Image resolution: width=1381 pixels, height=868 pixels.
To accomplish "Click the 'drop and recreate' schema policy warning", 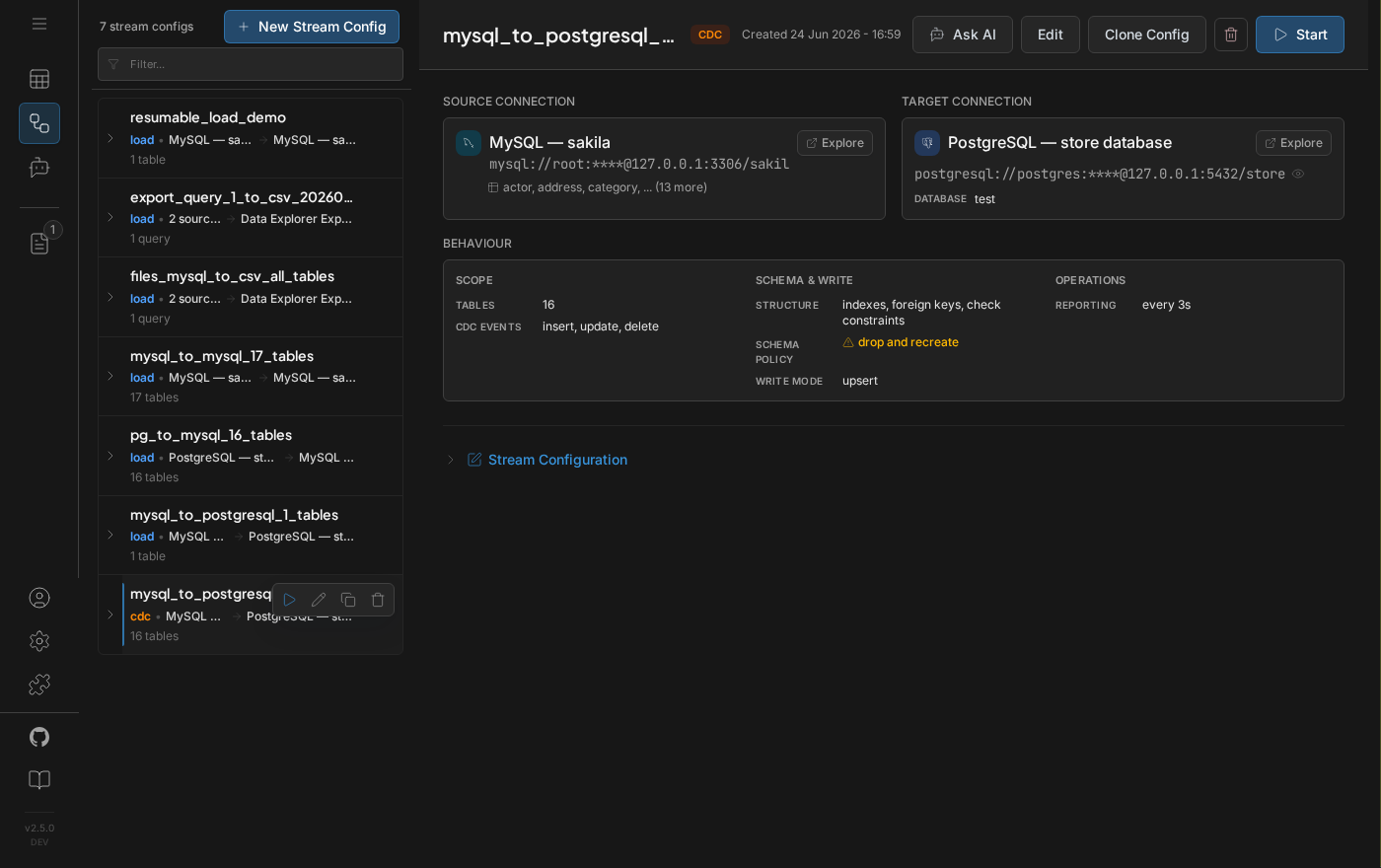I will [x=901, y=342].
